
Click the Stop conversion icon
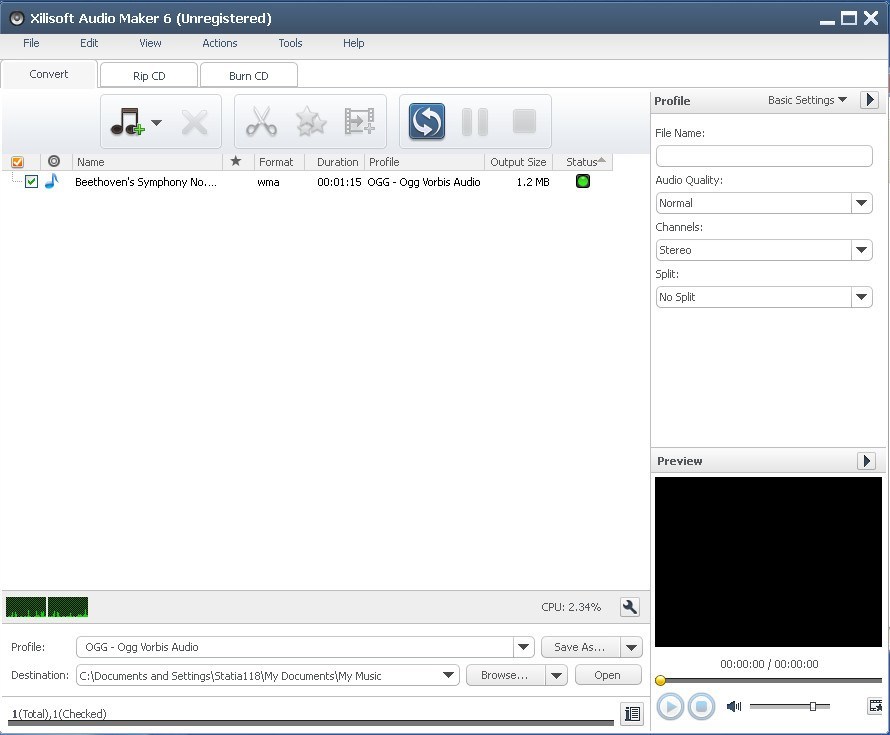[524, 121]
